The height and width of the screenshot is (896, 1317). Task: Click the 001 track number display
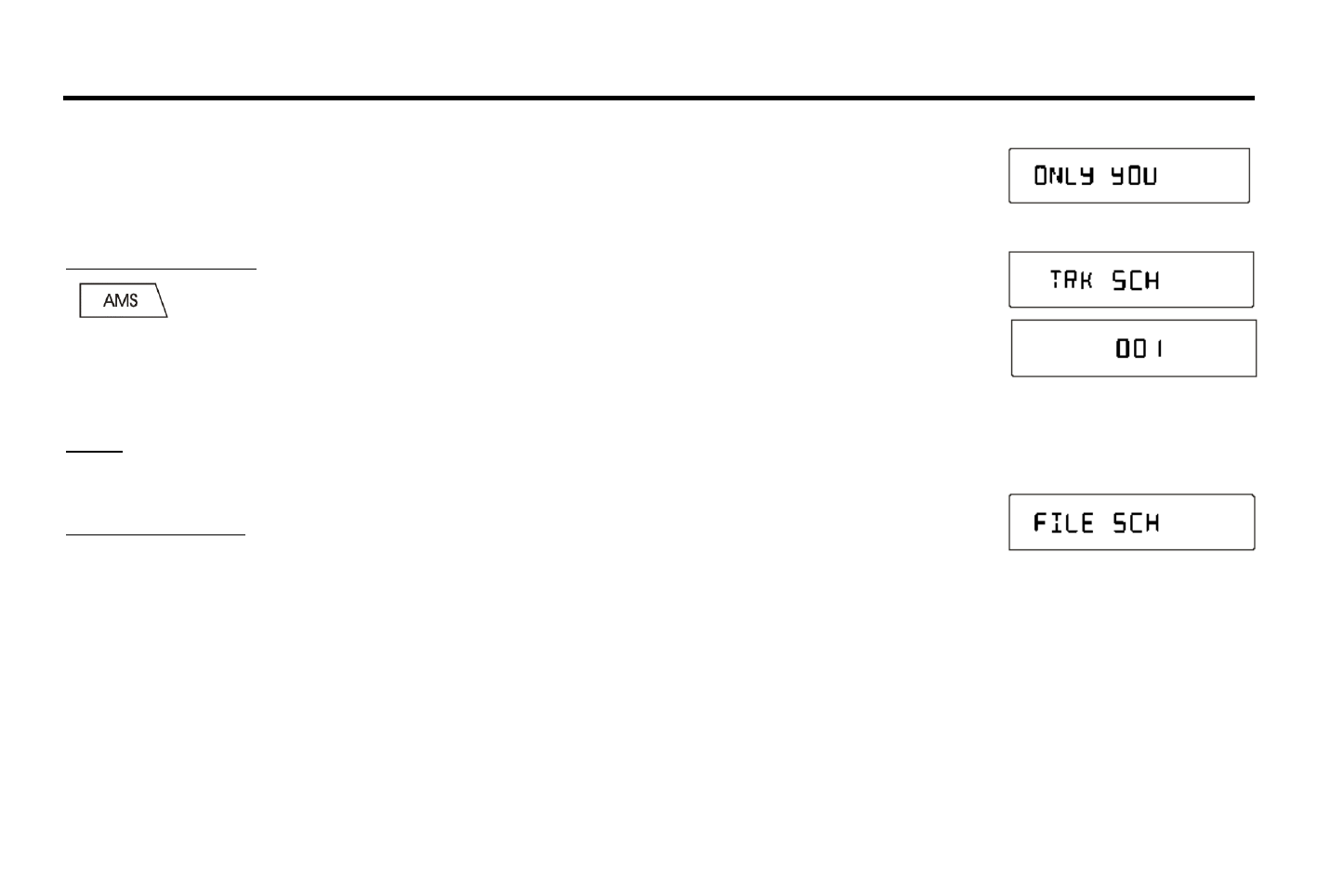click(1133, 349)
